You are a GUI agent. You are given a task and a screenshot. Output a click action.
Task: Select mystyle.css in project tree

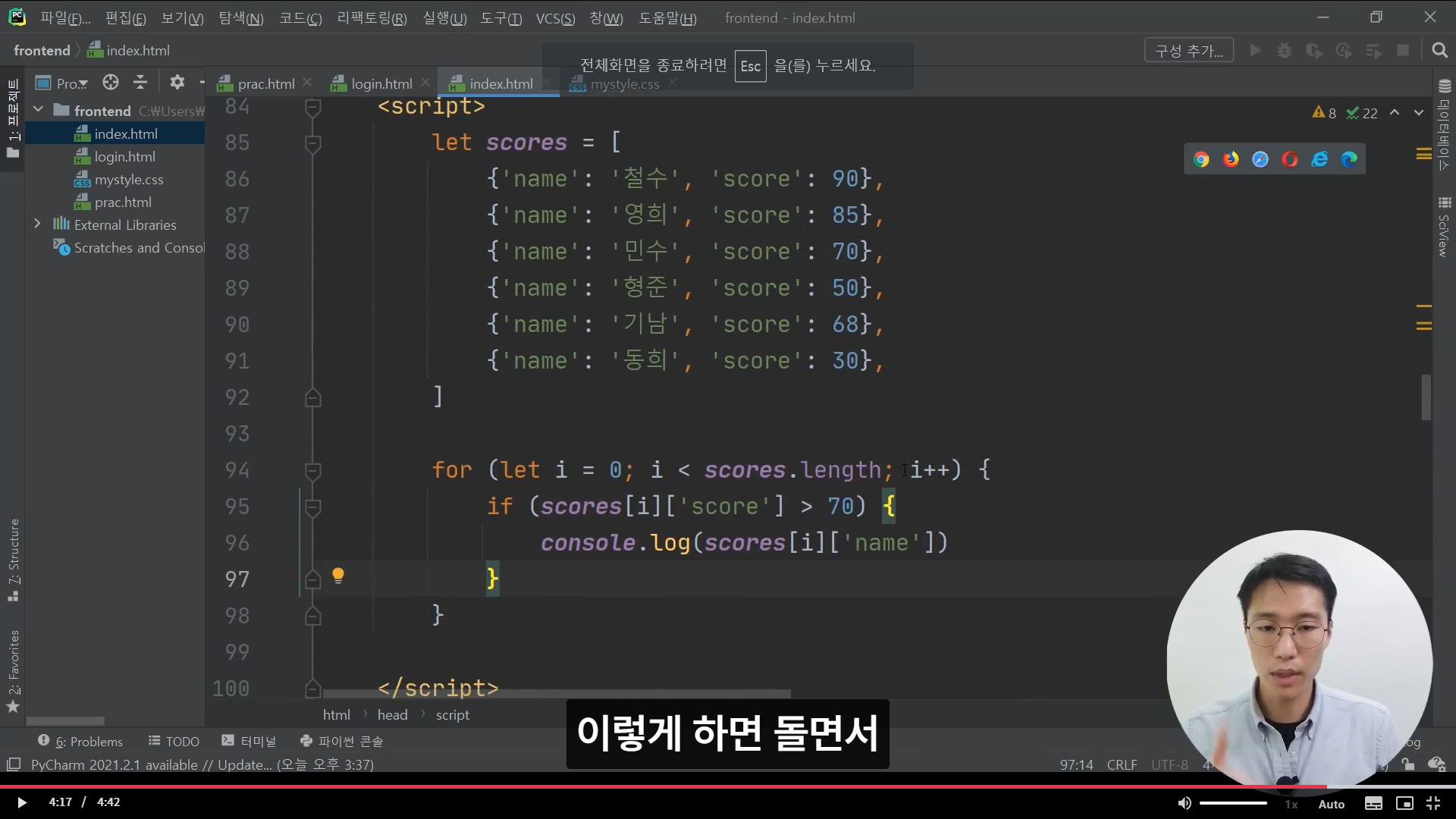tap(129, 179)
